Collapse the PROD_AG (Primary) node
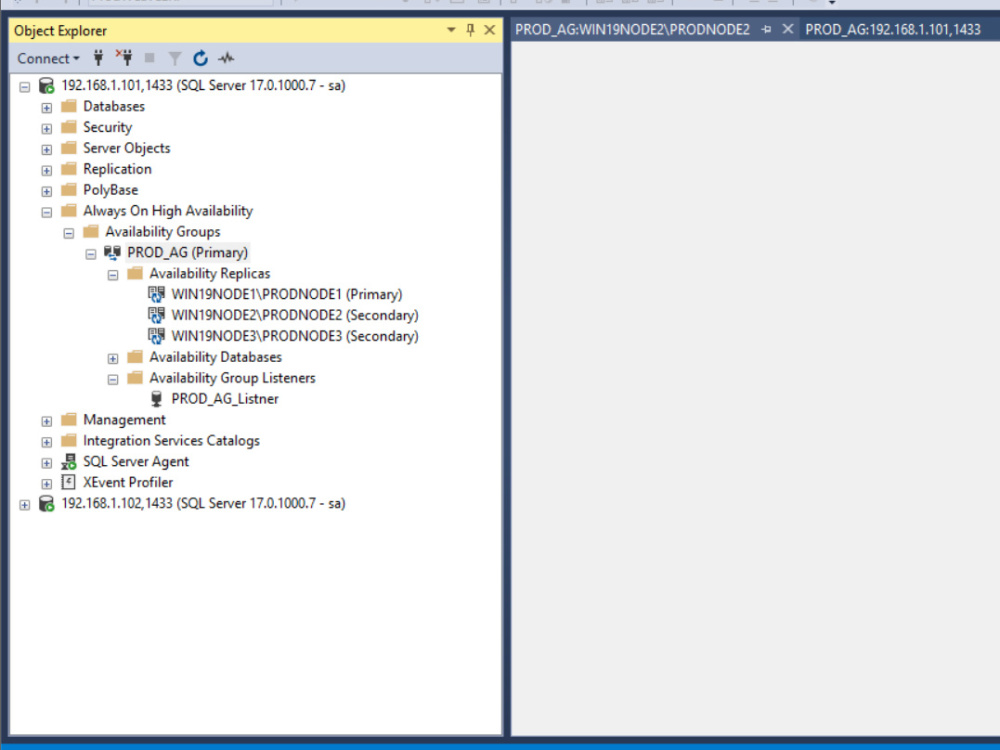This screenshot has height=750, width=1000. tap(91, 254)
